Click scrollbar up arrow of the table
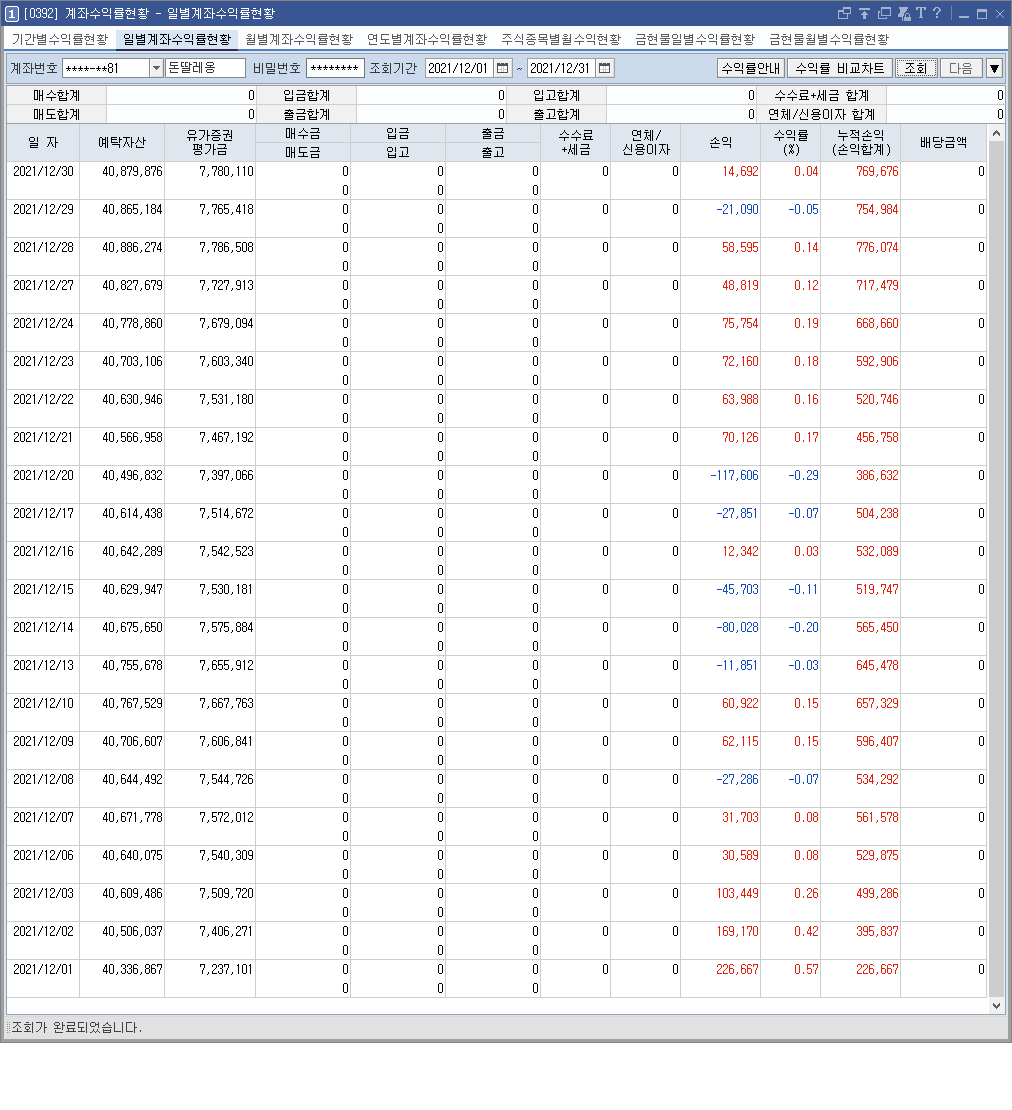1012x1110 pixels. [996, 133]
